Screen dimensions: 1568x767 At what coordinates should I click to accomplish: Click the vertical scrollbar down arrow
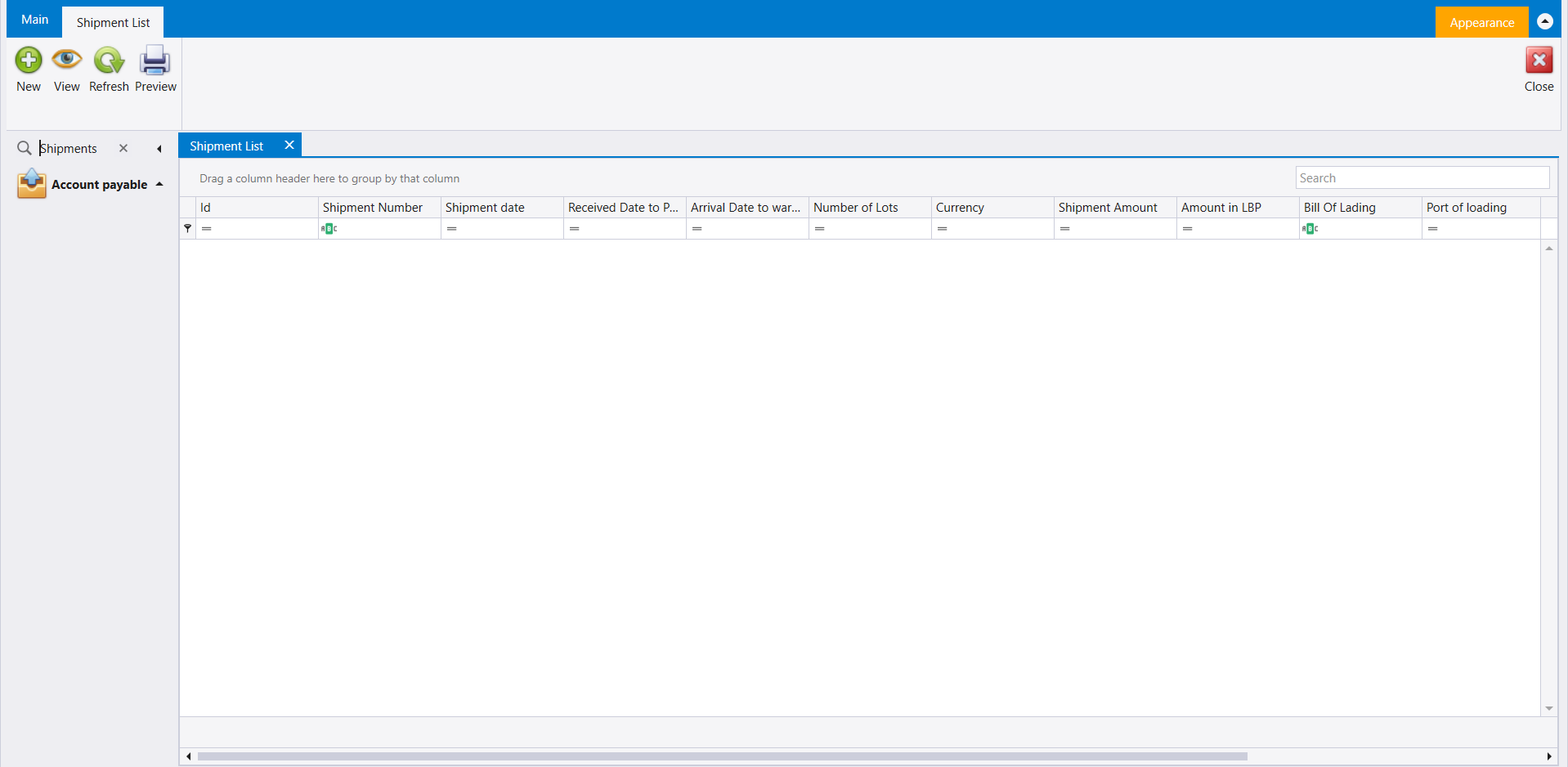[x=1549, y=709]
